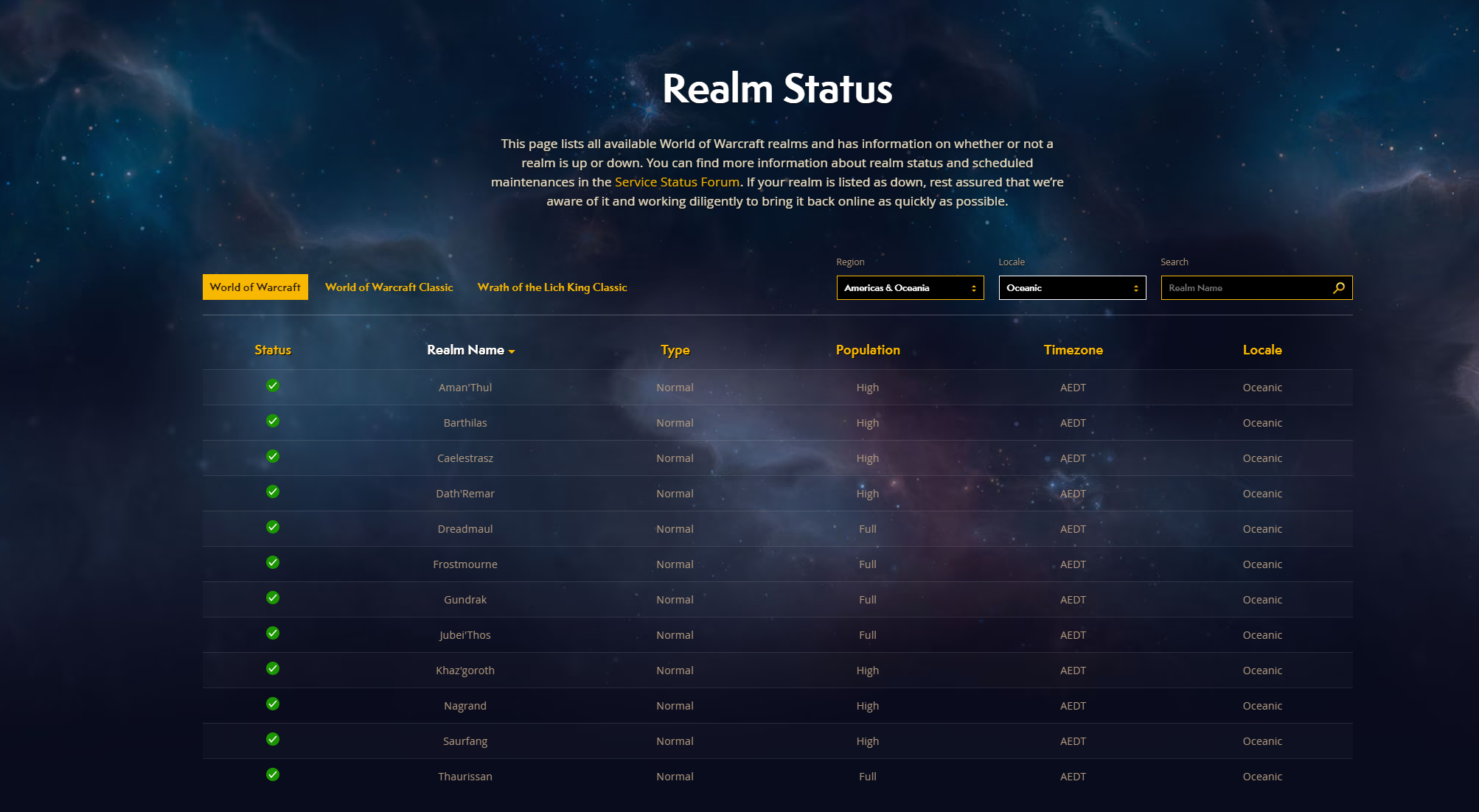
Task: Select the World of Warcraft tab
Action: [x=255, y=287]
